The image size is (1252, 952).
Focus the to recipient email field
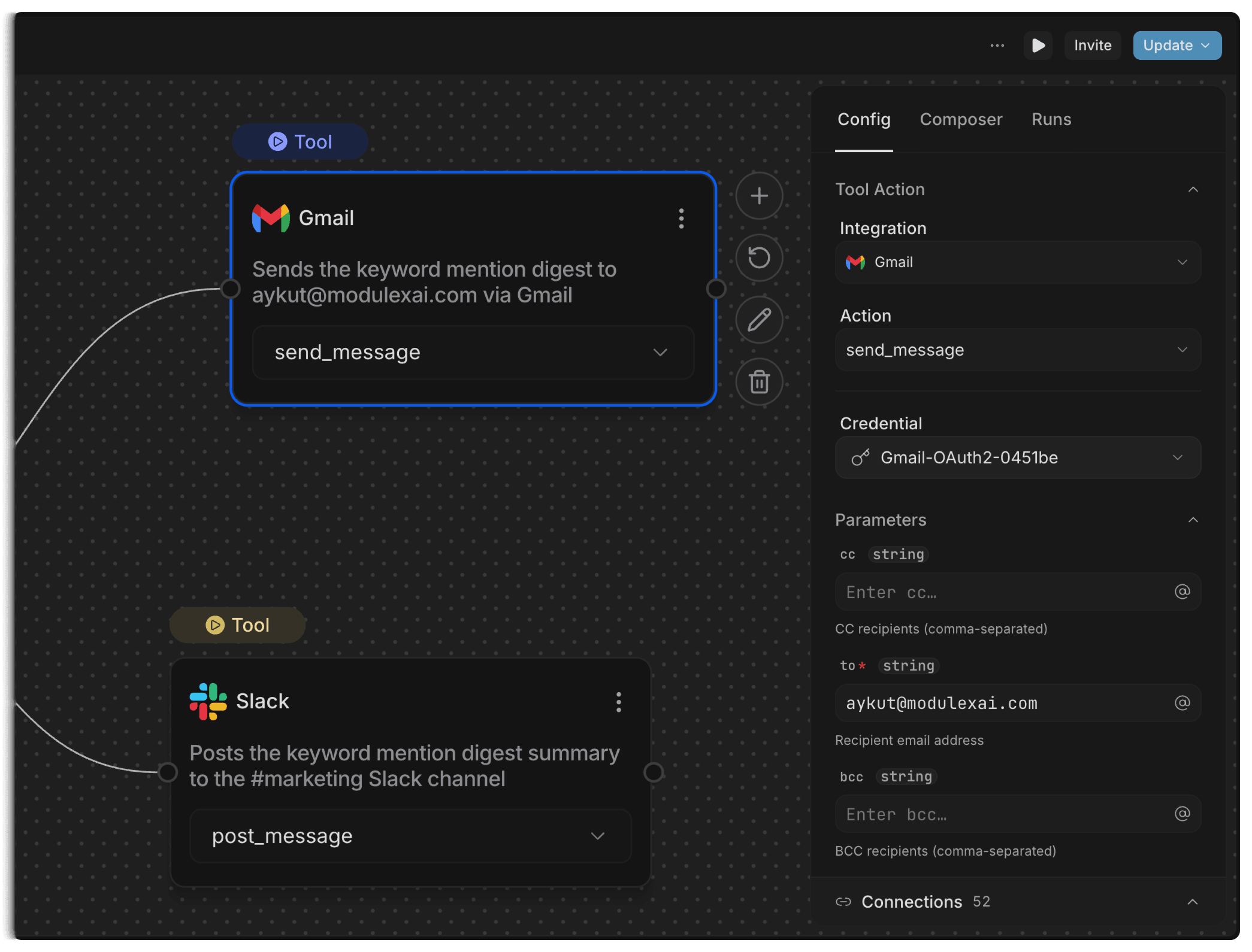1018,703
